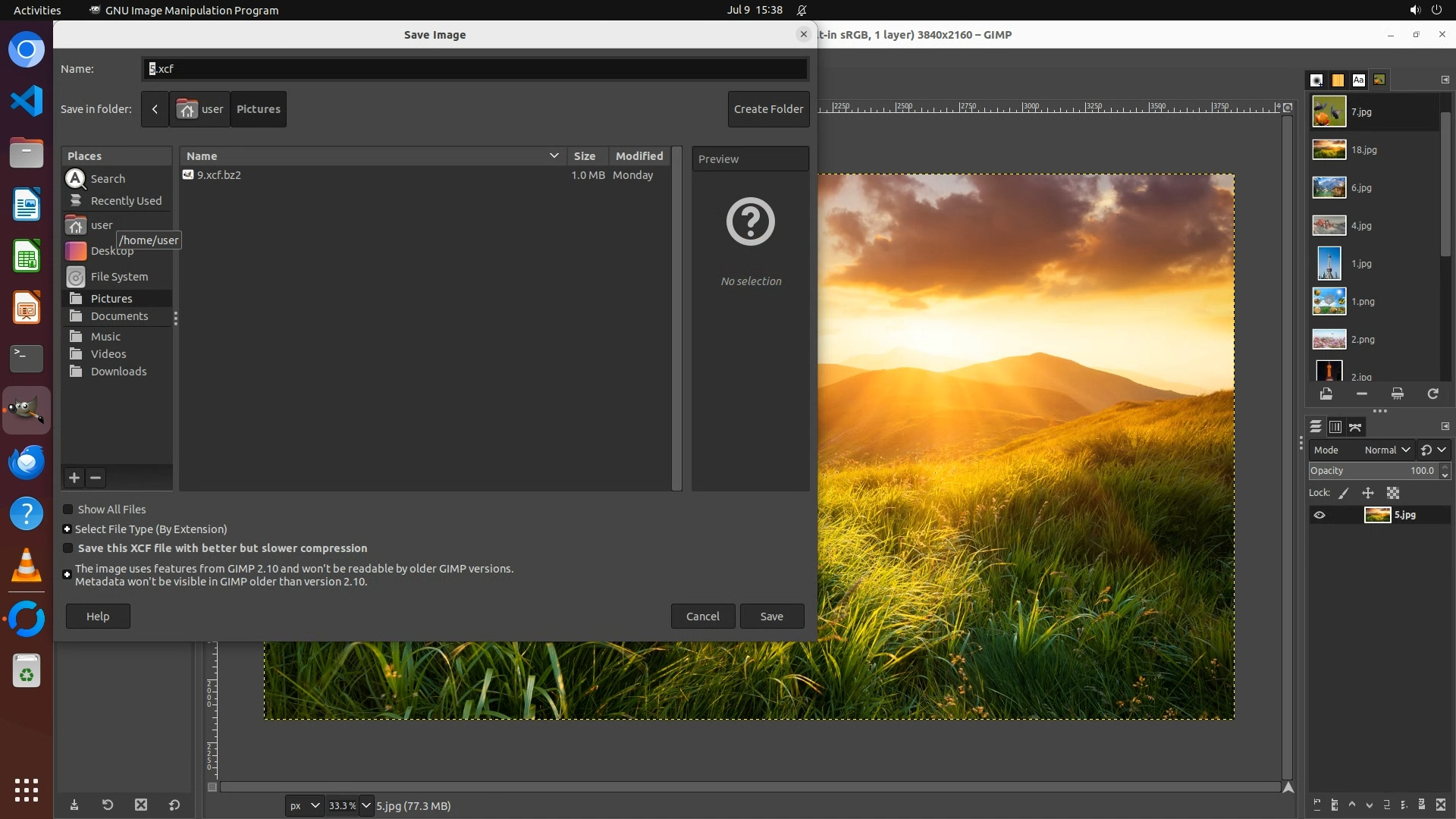The width and height of the screenshot is (1456, 819).
Task: Open the Paths tab icon
Action: [x=1355, y=427]
